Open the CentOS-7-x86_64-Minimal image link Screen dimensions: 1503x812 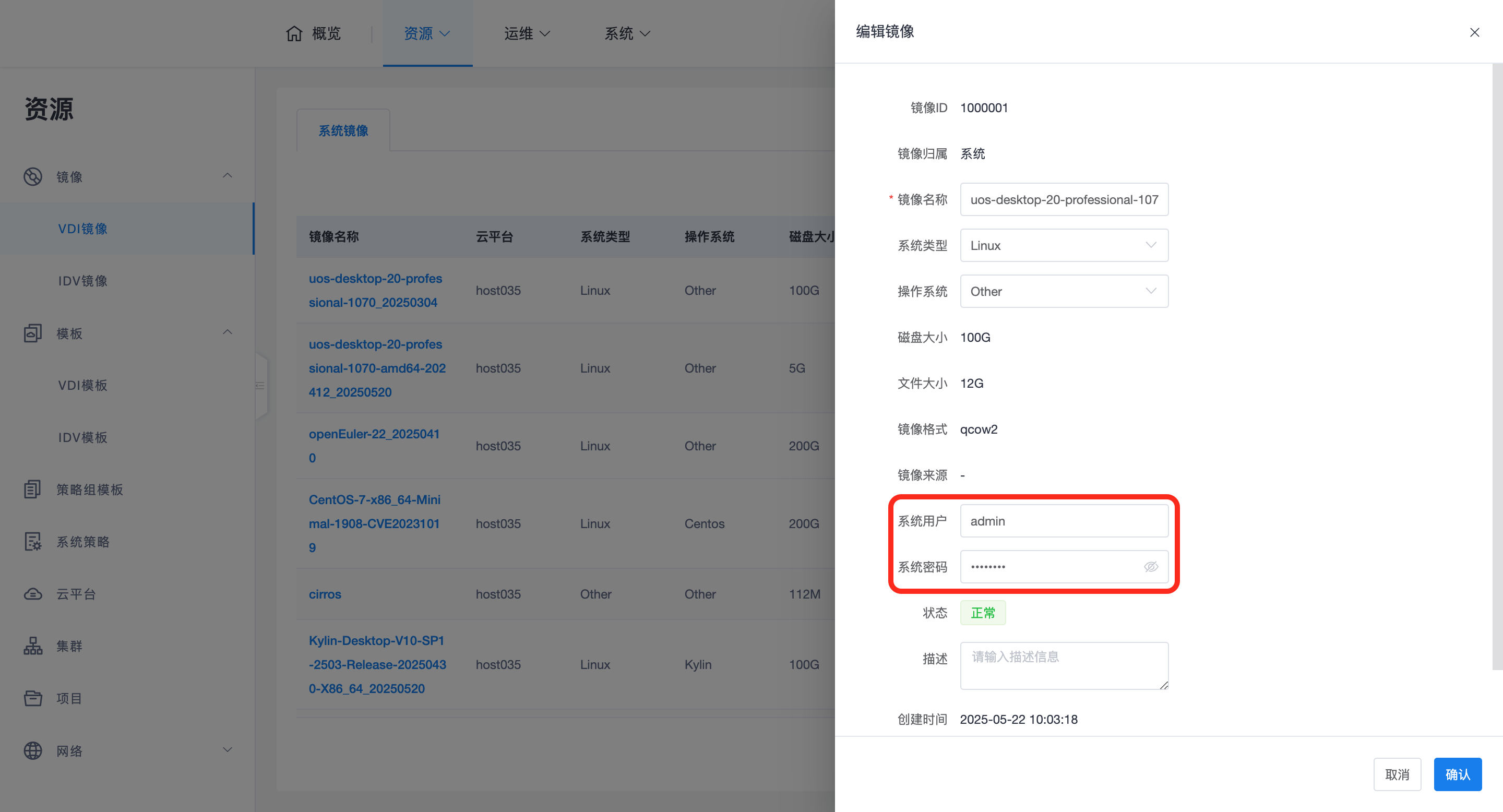pyautogui.click(x=375, y=523)
